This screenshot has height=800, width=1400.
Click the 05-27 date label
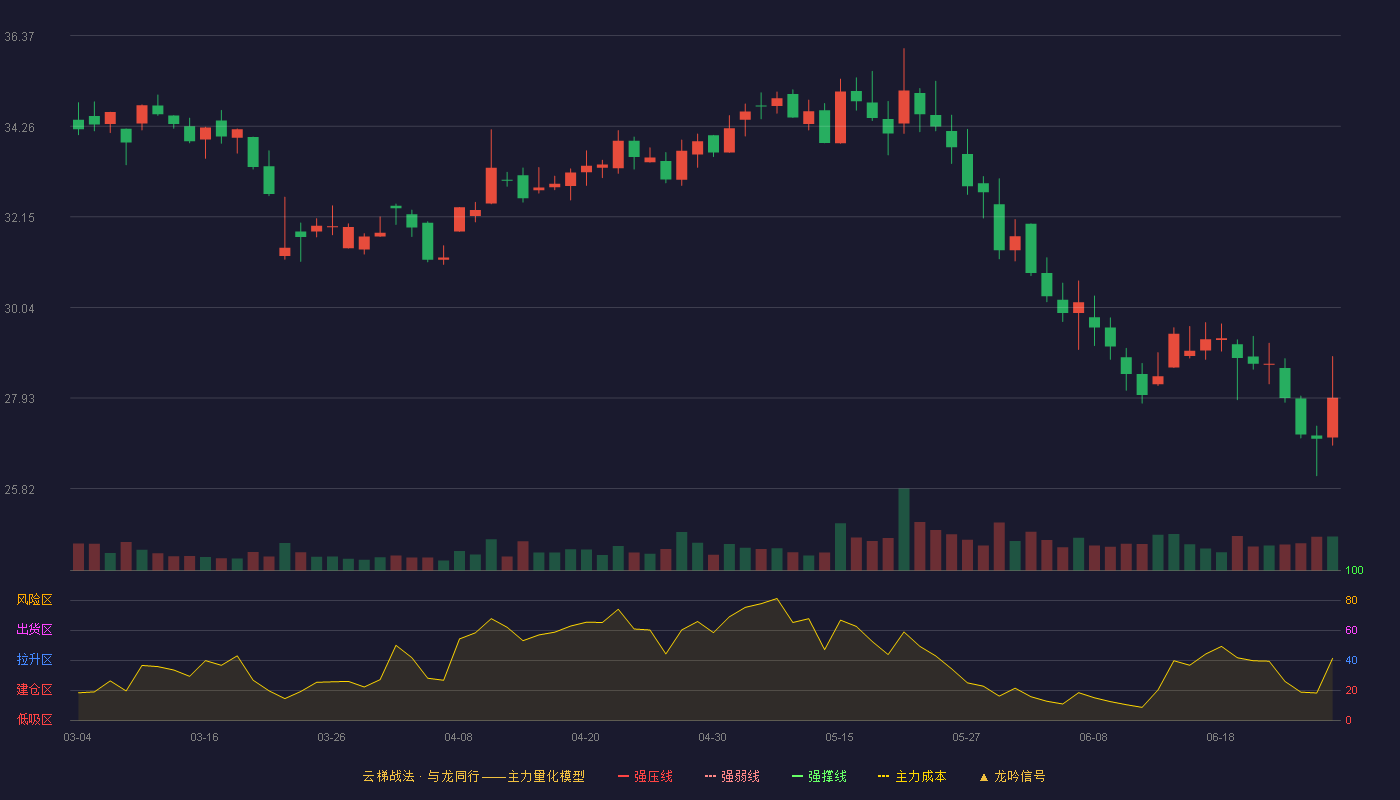pos(966,737)
